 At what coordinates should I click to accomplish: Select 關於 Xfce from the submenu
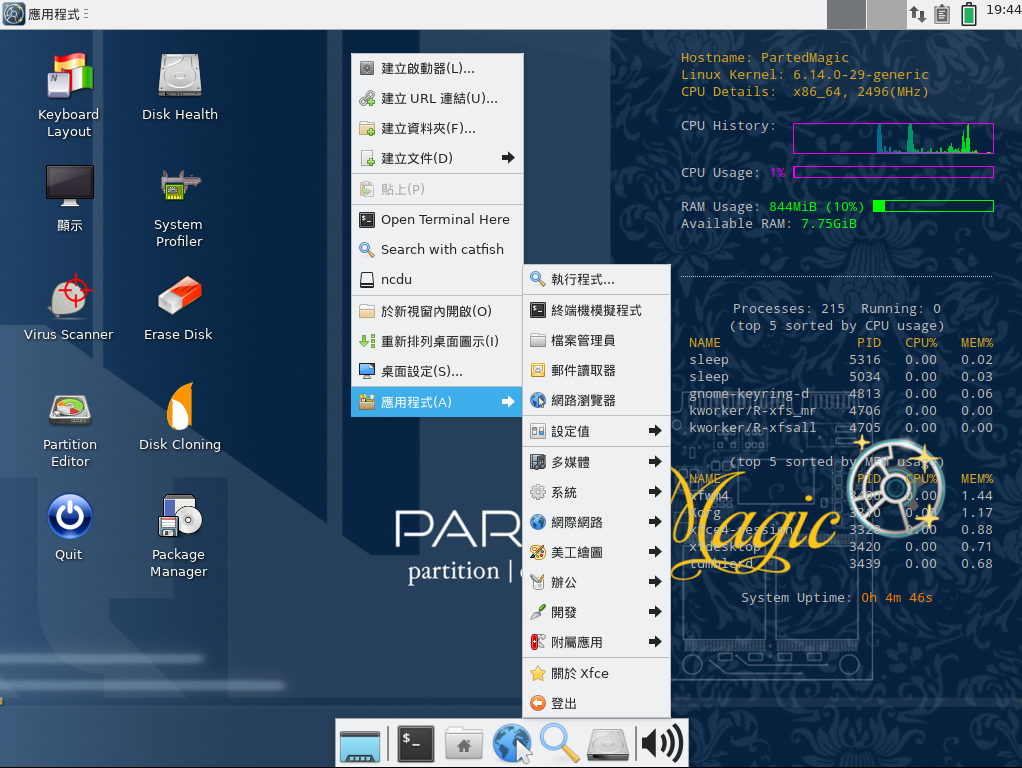tap(596, 673)
